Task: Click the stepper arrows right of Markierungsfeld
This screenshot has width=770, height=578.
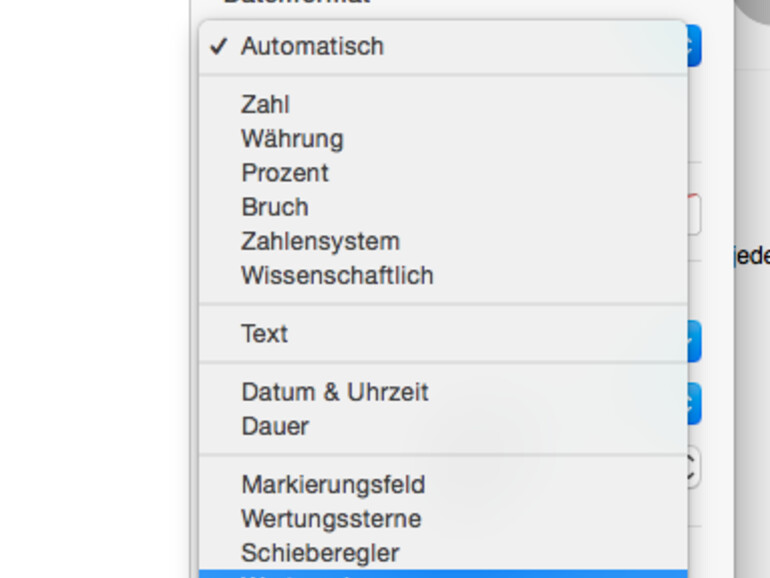Action: click(x=693, y=467)
